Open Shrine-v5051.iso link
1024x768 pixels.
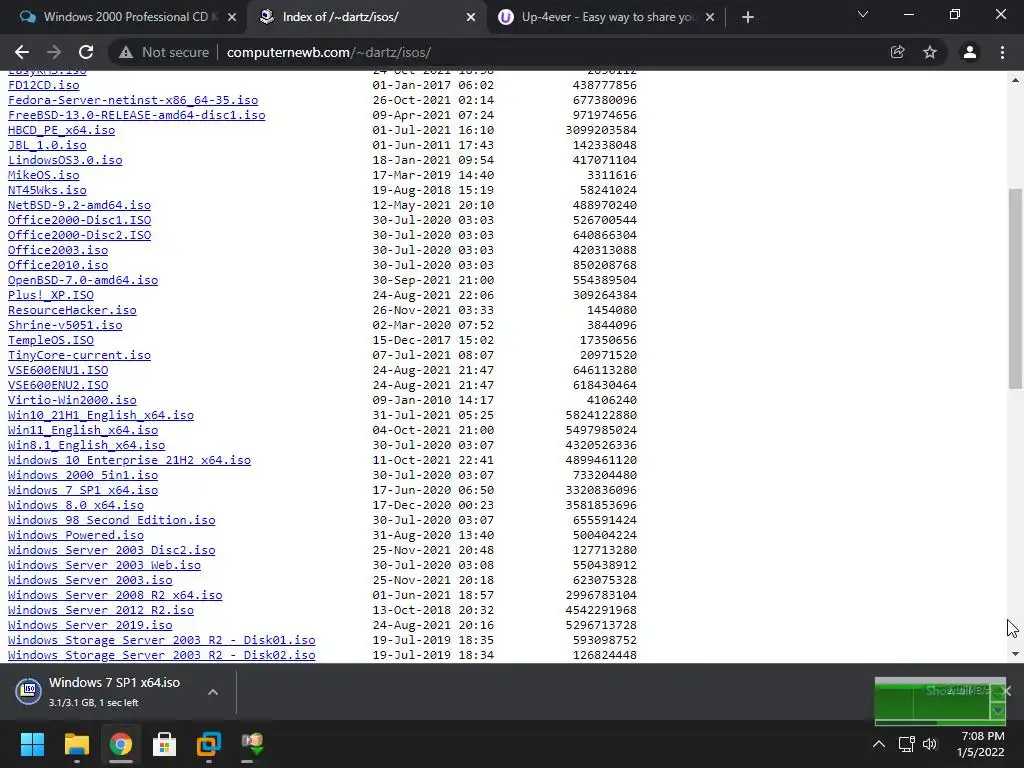(x=65, y=325)
